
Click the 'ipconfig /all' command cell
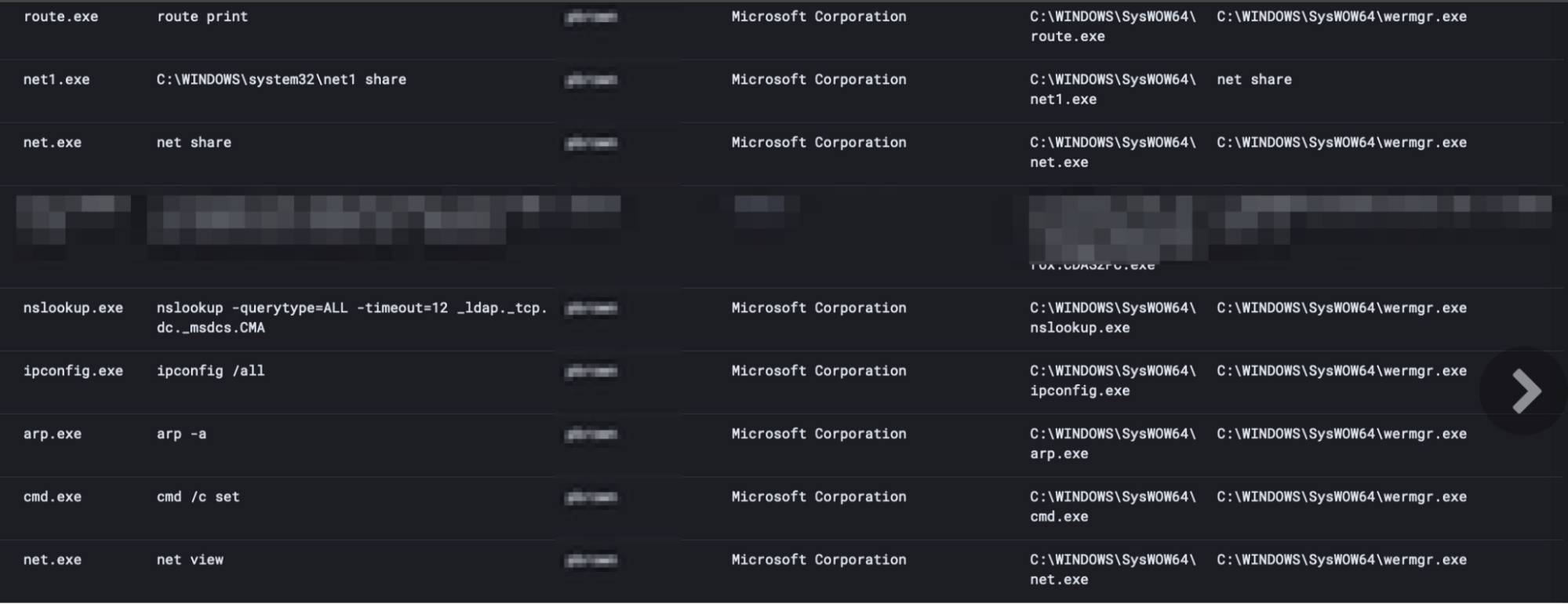click(x=210, y=370)
